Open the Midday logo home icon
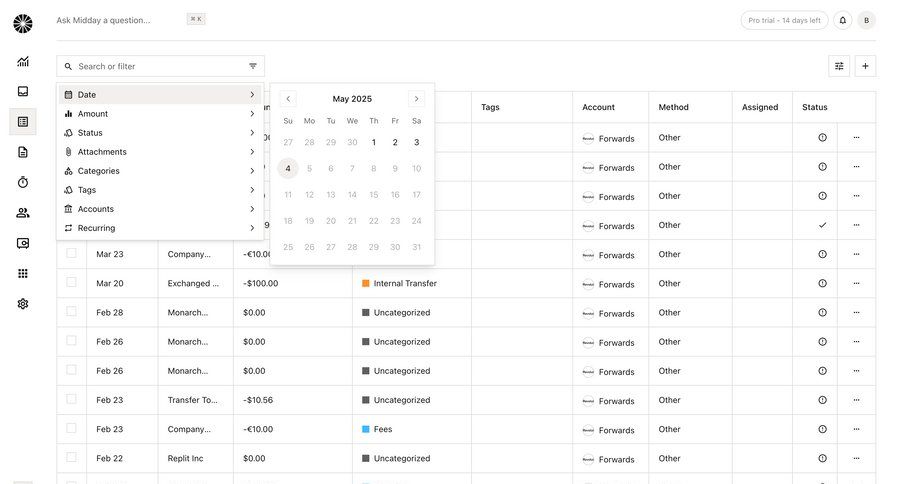Screen dimensions: 900x484 click(x=23, y=24)
